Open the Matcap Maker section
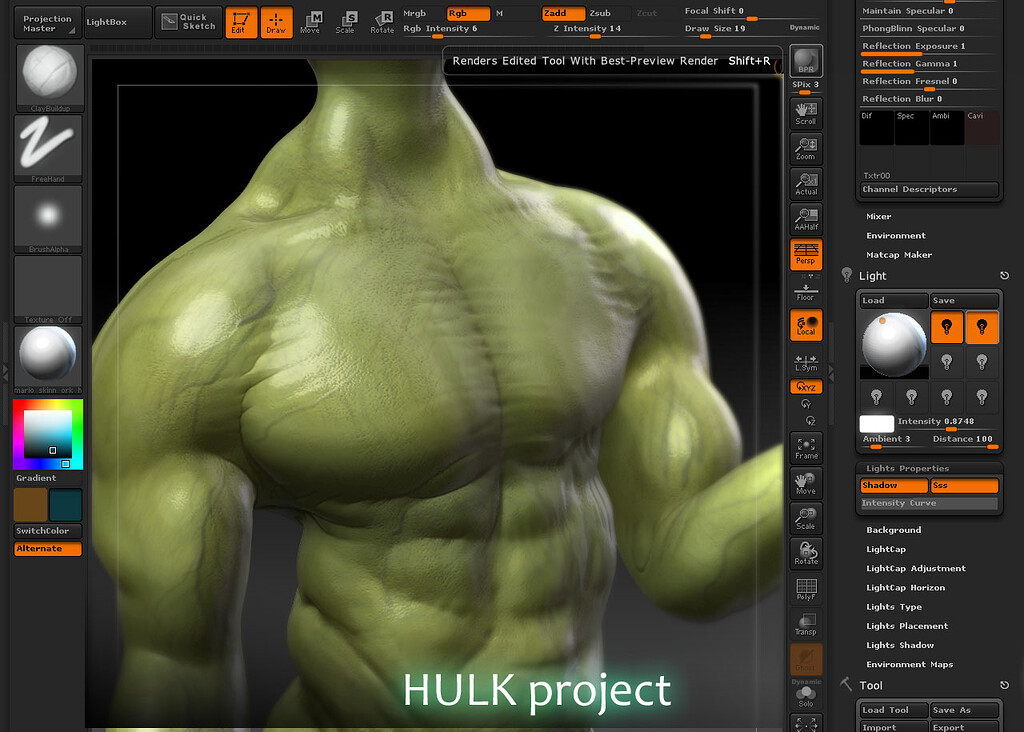This screenshot has height=732, width=1024. (x=900, y=254)
